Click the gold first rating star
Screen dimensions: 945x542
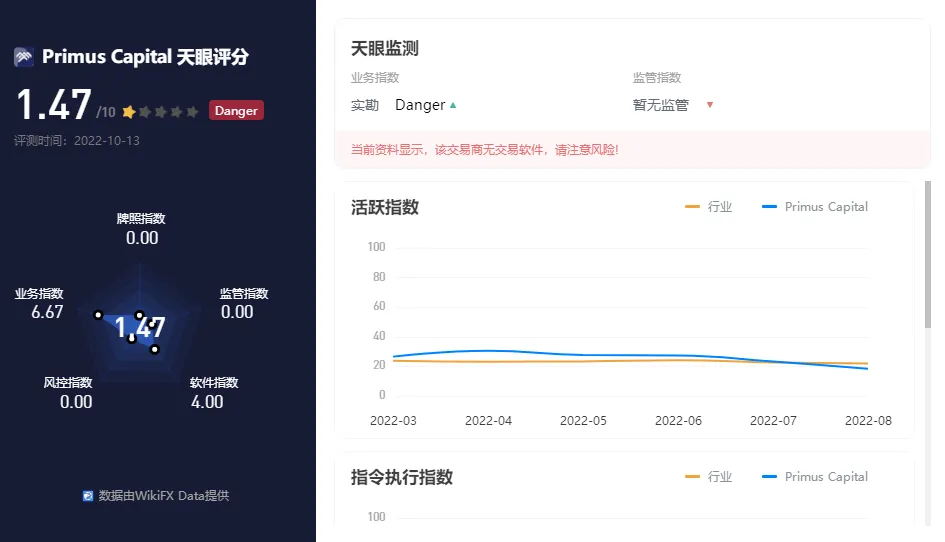tap(128, 112)
